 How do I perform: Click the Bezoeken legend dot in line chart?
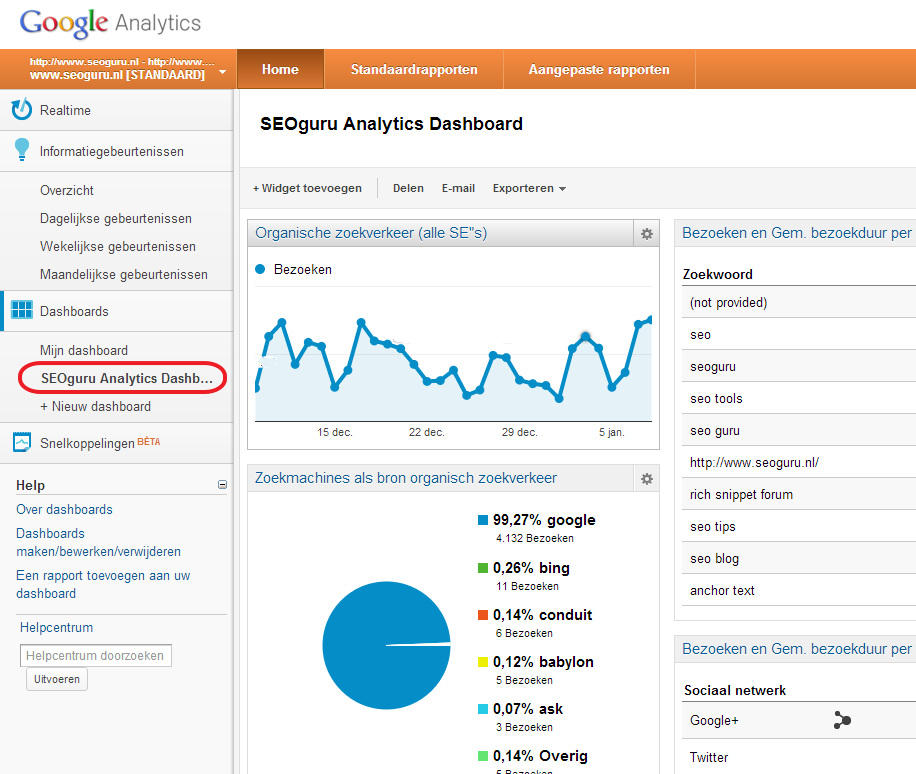click(x=261, y=269)
